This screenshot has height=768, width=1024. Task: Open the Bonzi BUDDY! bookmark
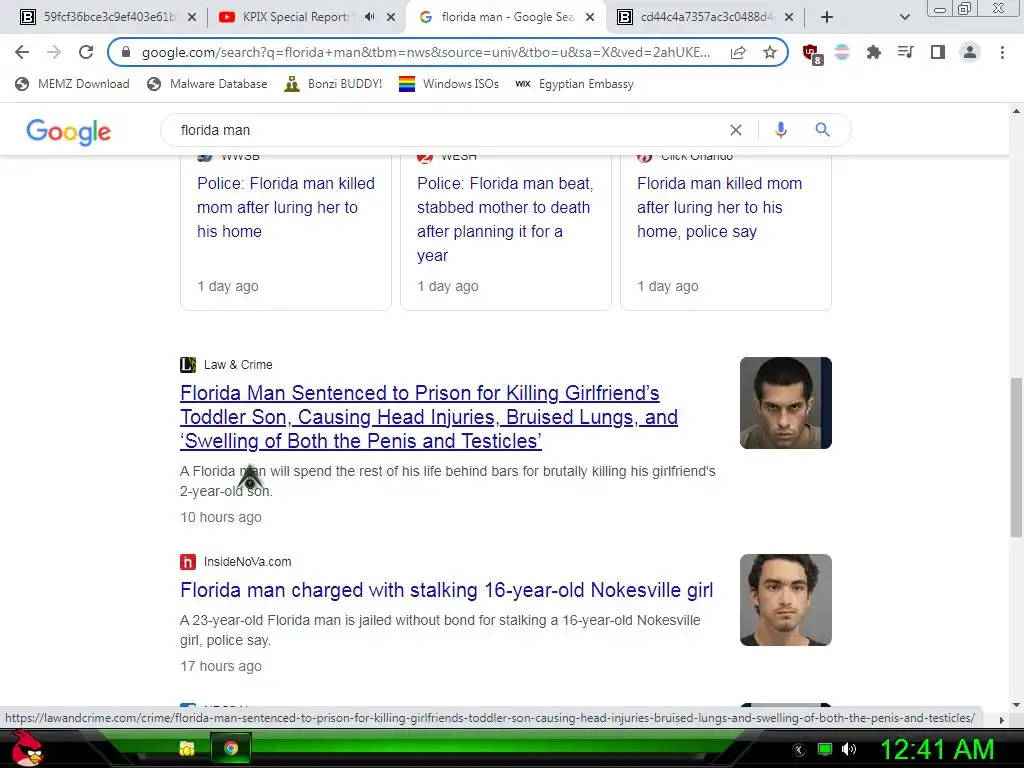[x=334, y=84]
